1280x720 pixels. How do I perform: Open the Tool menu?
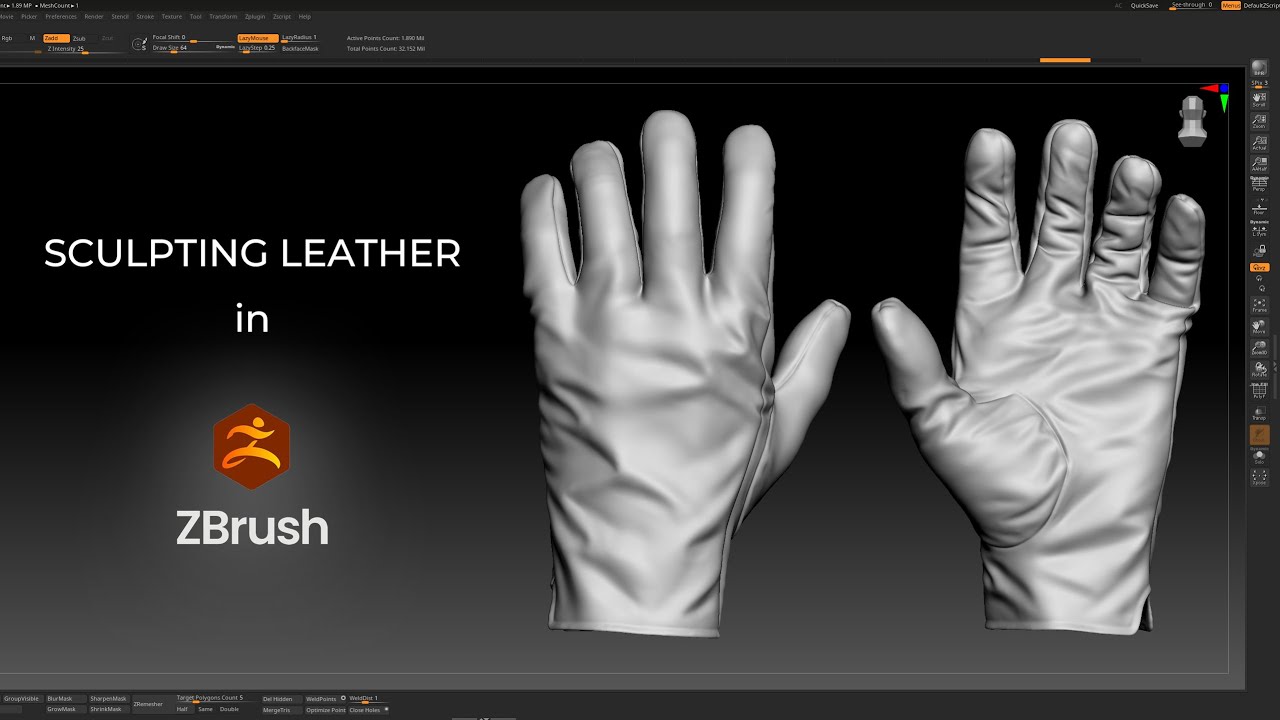point(196,17)
